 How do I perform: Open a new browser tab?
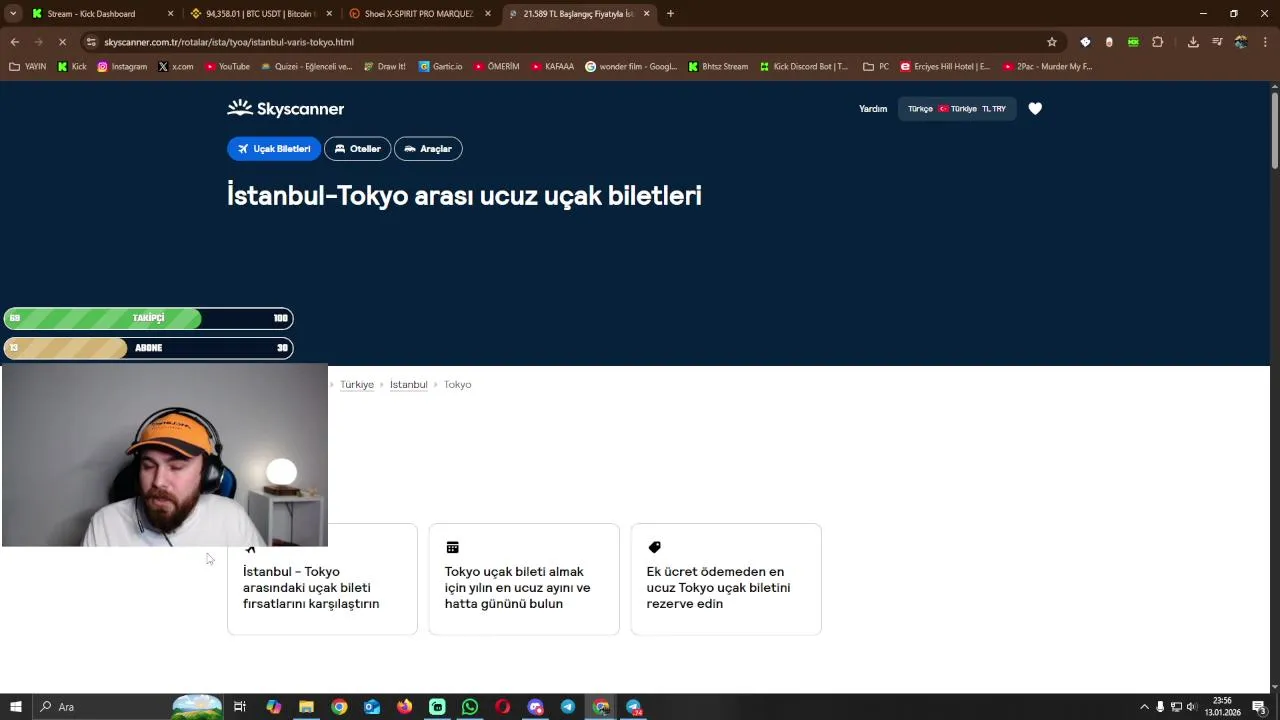coord(670,14)
